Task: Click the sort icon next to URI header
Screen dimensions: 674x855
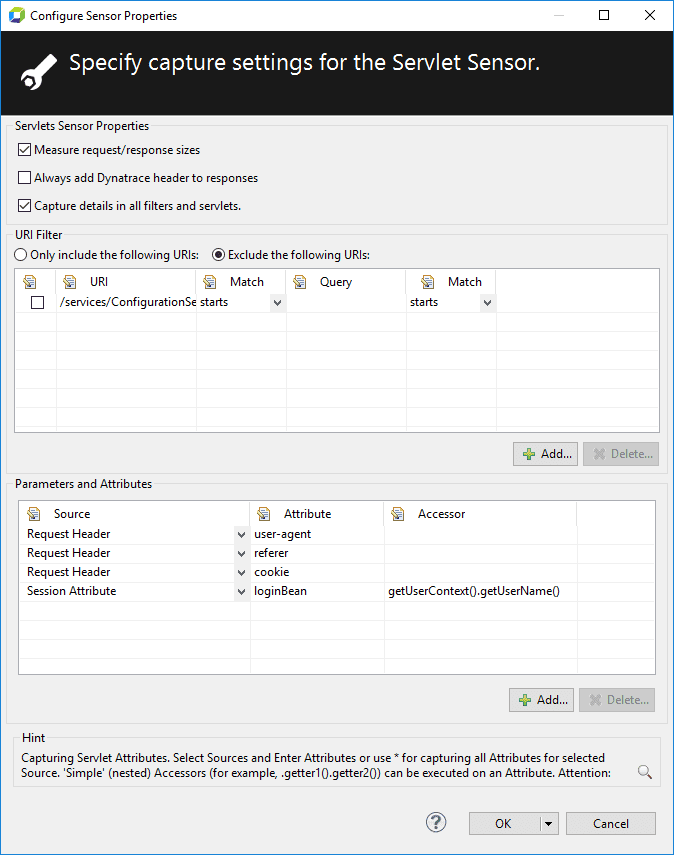Action: click(70, 282)
